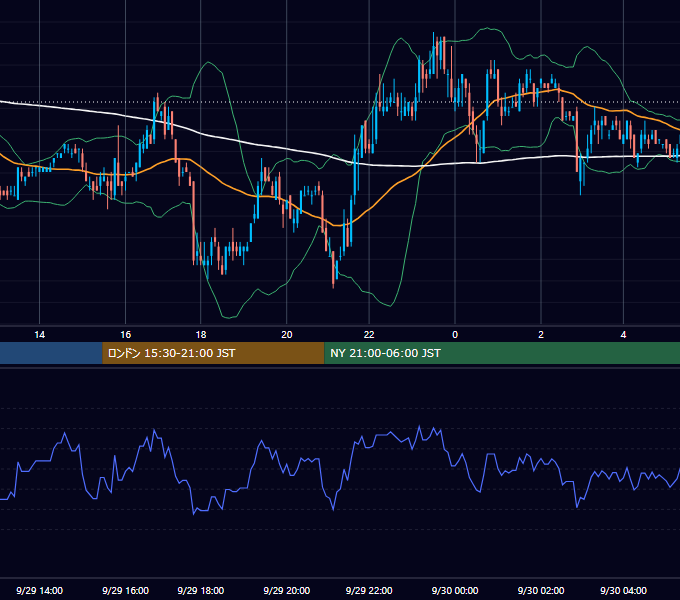Viewport: 680px width, 600px height.
Task: Click the 9/29 16:00 date label
Action: [x=125, y=590]
